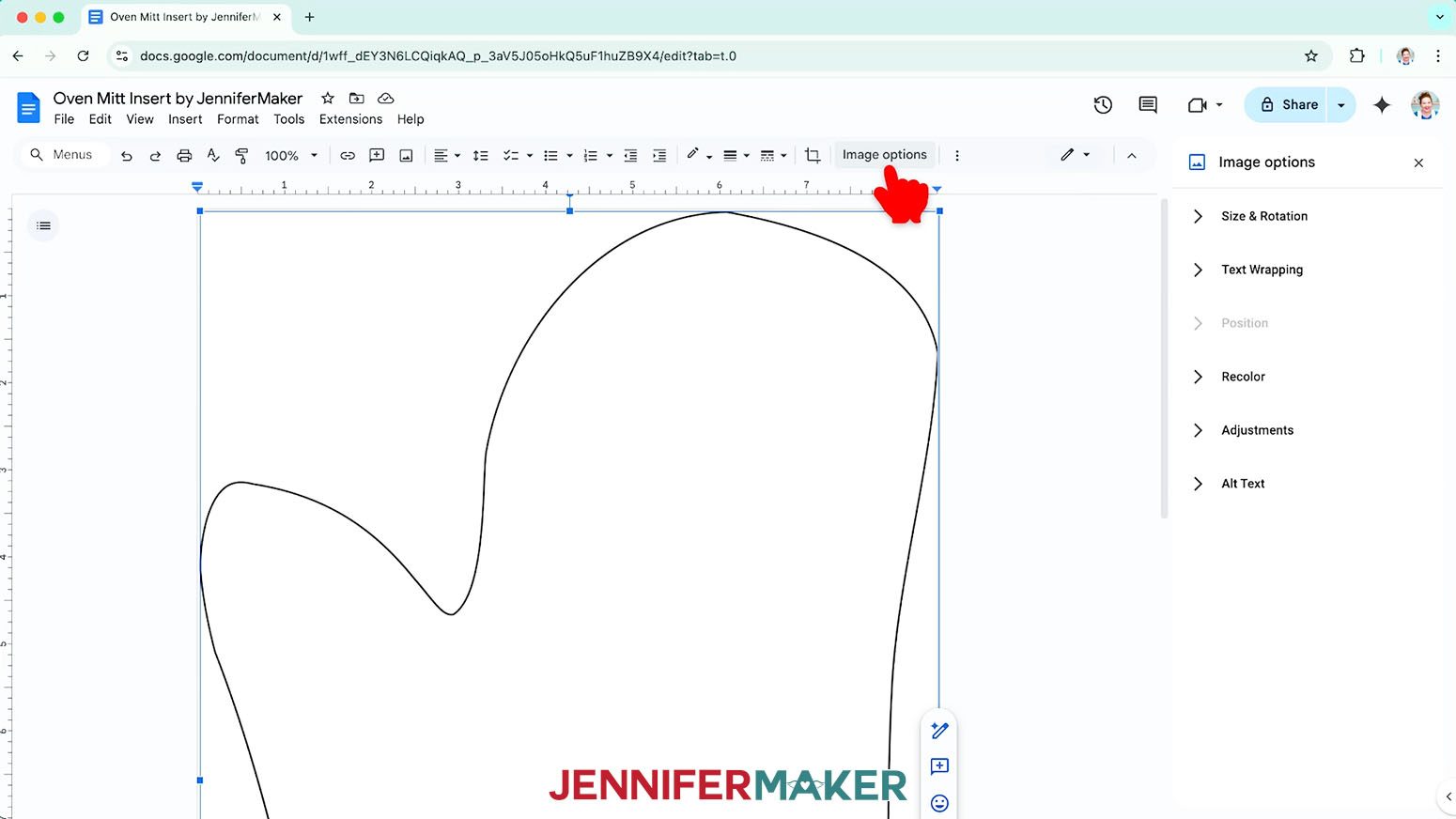Open the Share options dropdown arrow

(1341, 105)
